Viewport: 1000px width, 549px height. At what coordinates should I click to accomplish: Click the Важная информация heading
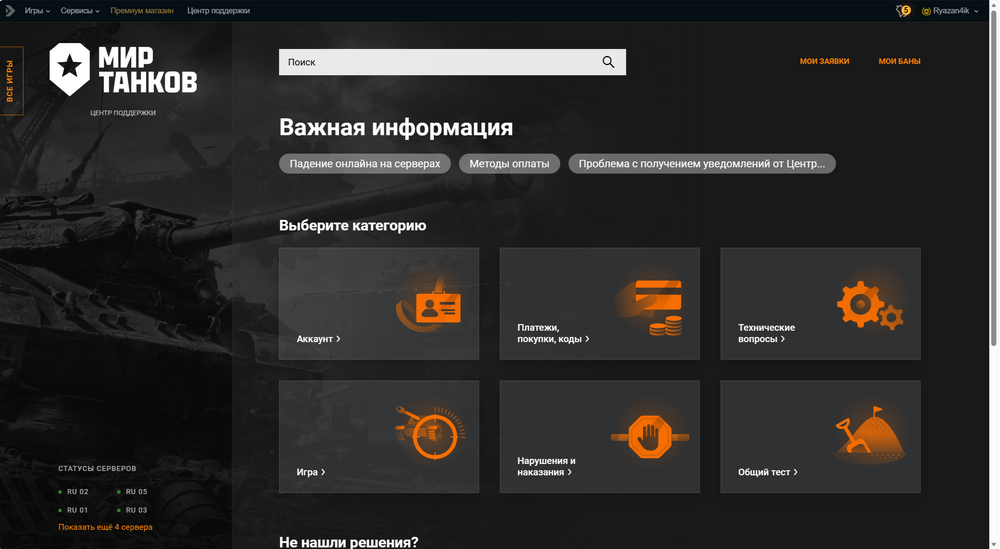pyautogui.click(x=395, y=127)
